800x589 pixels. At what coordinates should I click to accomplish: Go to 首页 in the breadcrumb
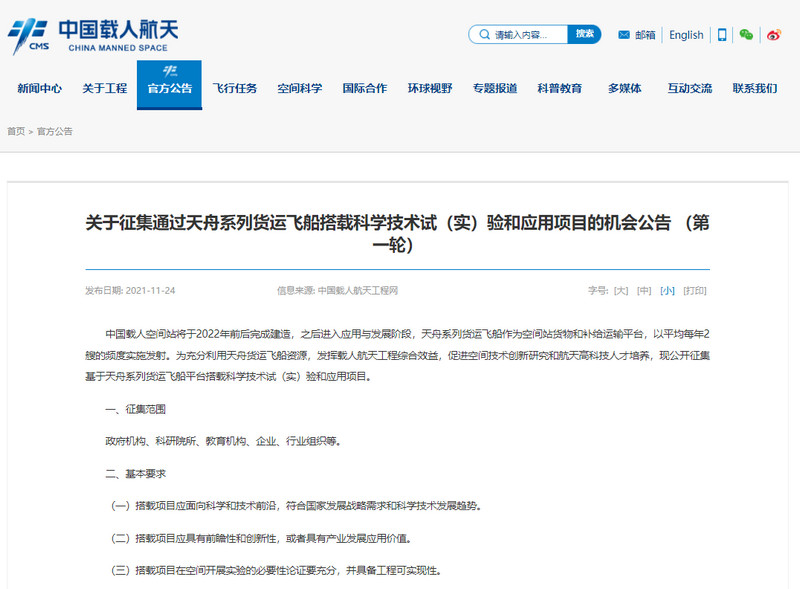[16, 132]
